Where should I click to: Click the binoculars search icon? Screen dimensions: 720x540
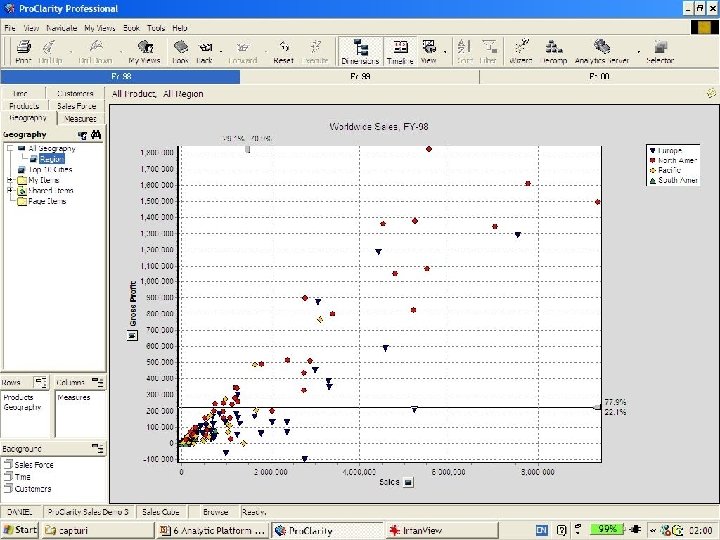coord(96,135)
